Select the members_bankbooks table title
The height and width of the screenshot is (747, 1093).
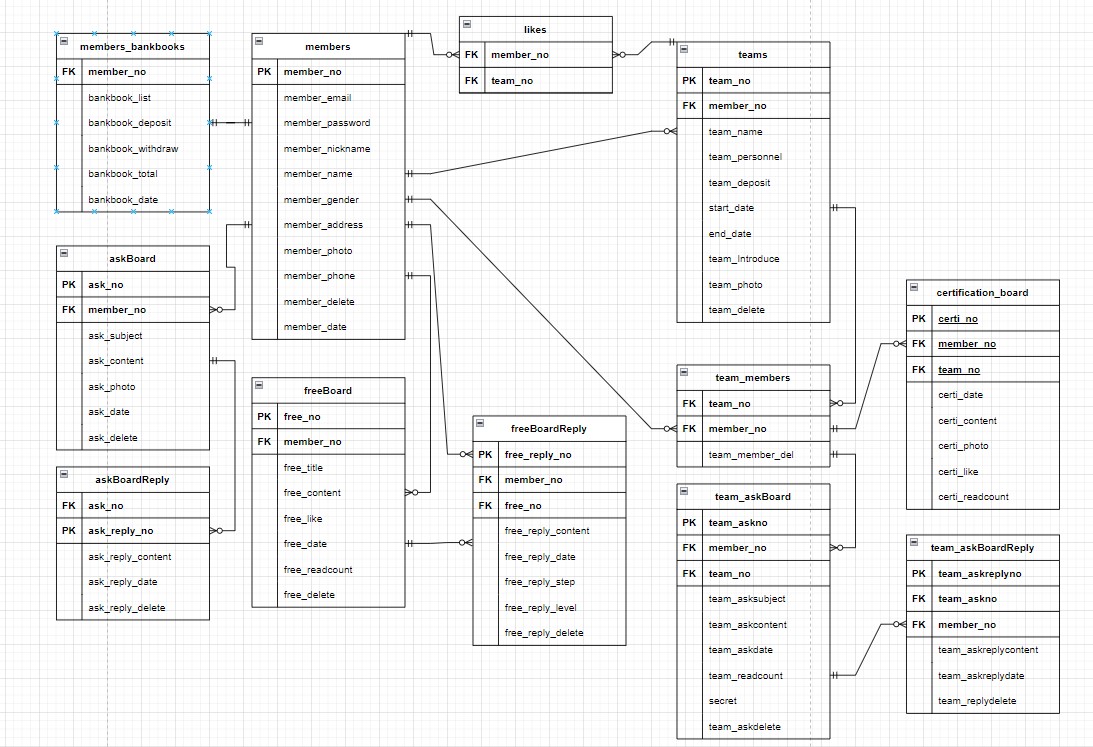click(132, 47)
